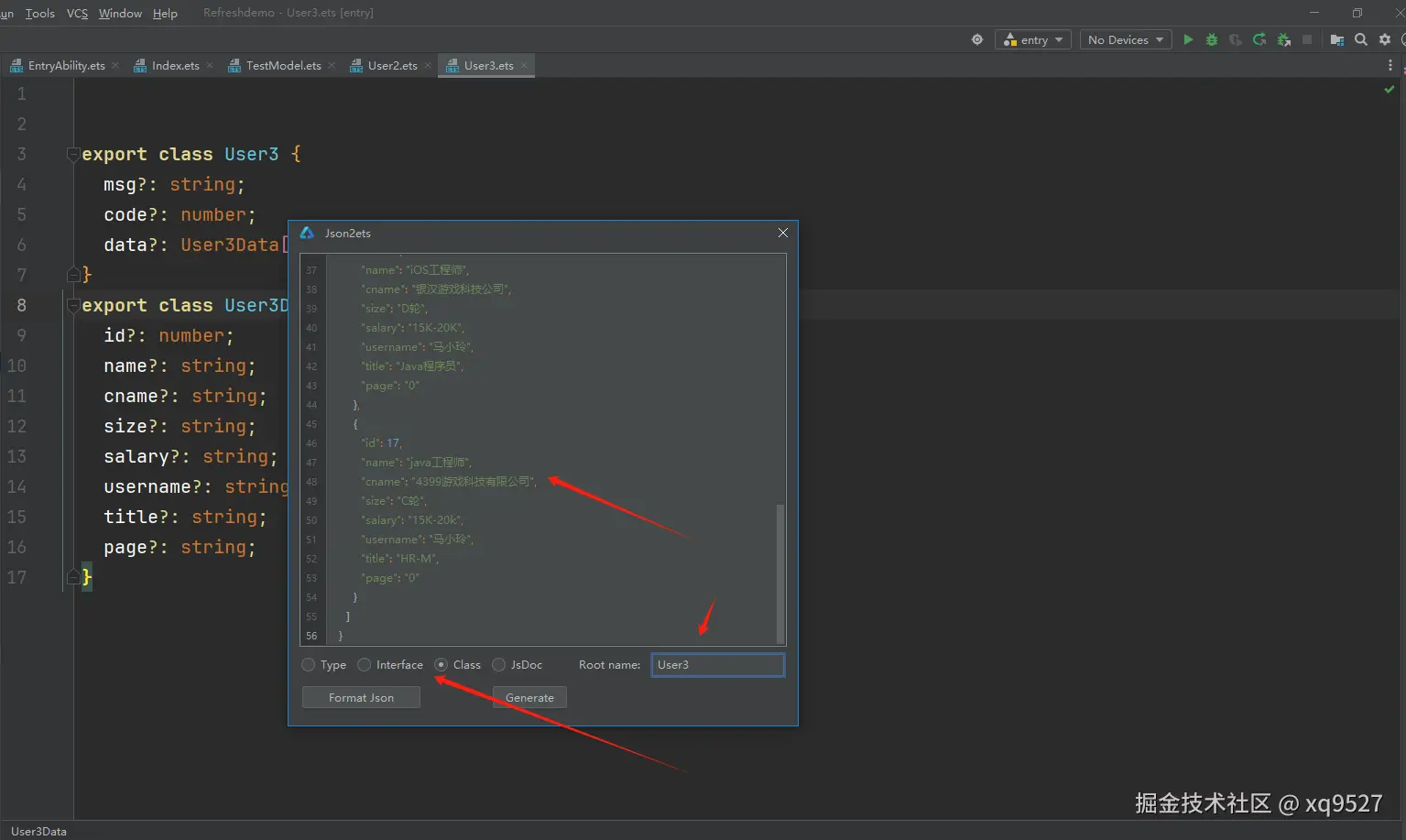Click the "page?: string;" code line

[180, 548]
